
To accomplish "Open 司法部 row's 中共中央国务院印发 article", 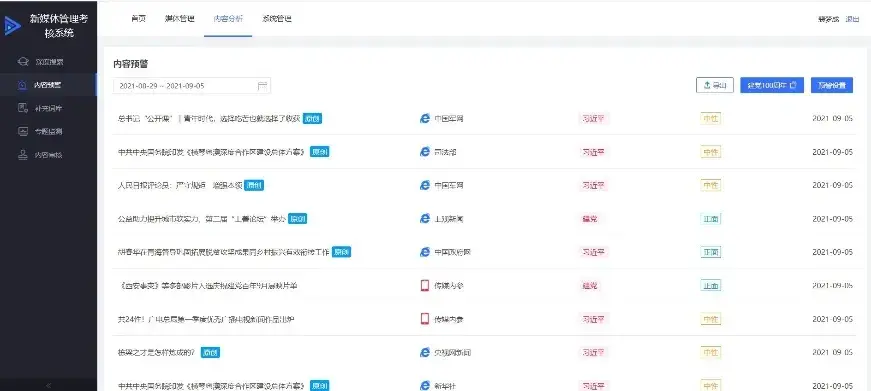I will (x=212, y=152).
